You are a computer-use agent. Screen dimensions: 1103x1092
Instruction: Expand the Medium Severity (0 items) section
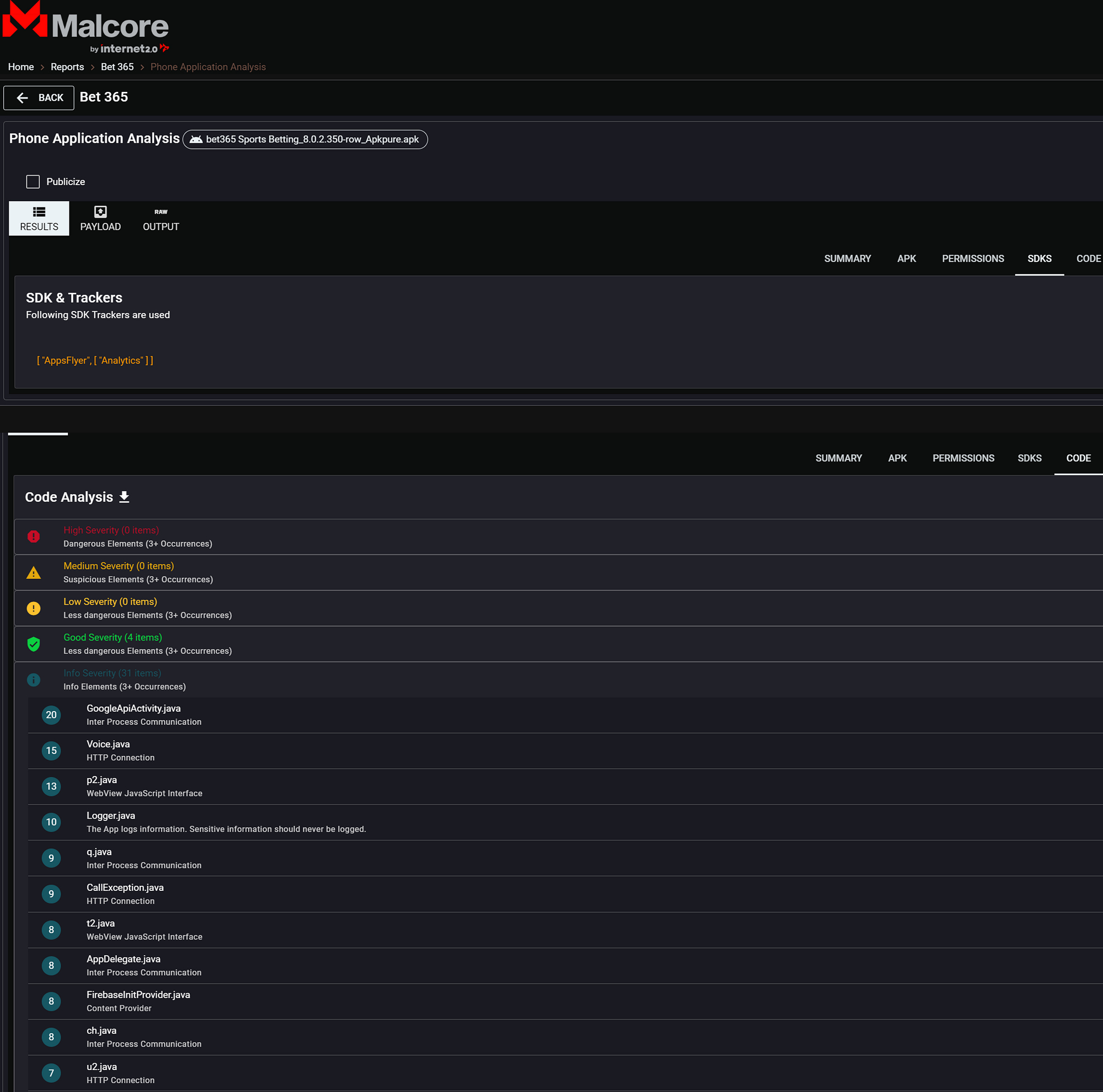[558, 572]
